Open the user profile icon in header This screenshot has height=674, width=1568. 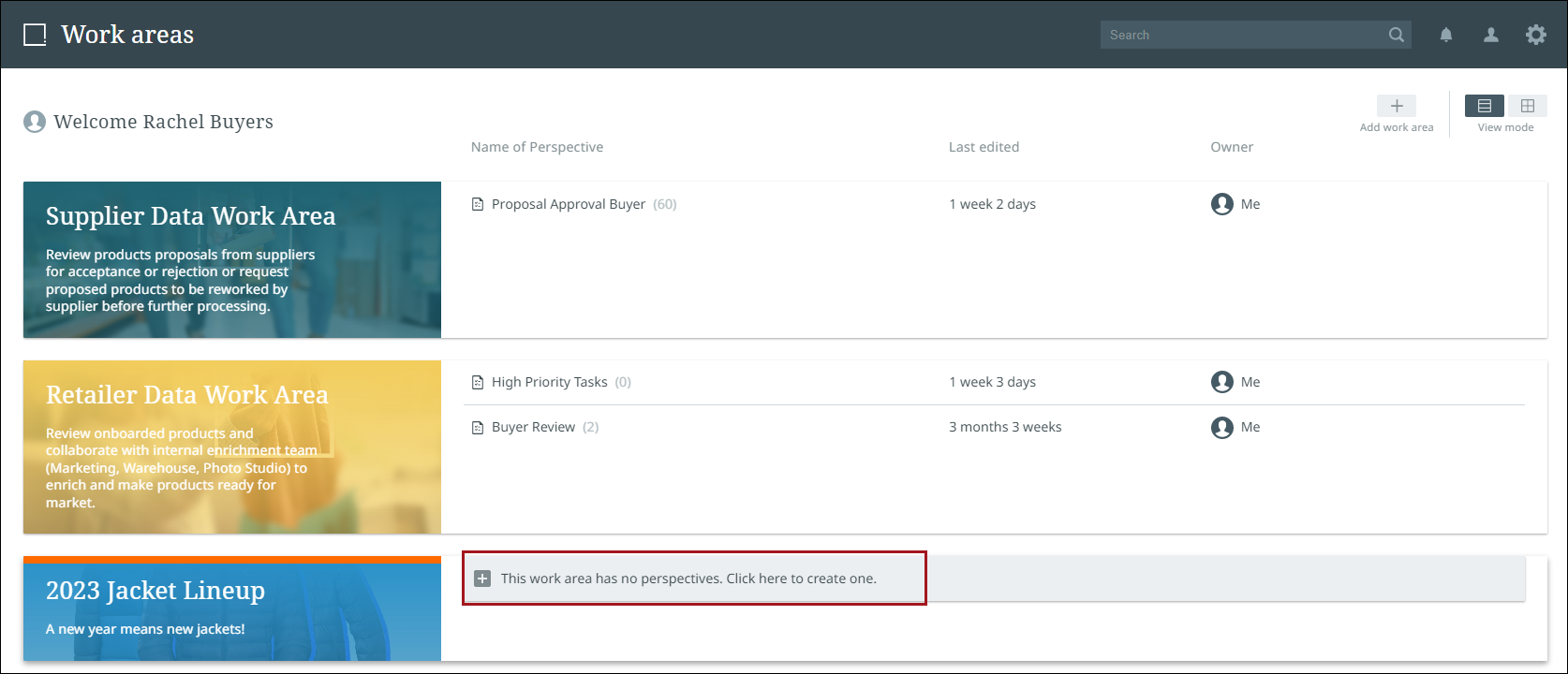1491,36
